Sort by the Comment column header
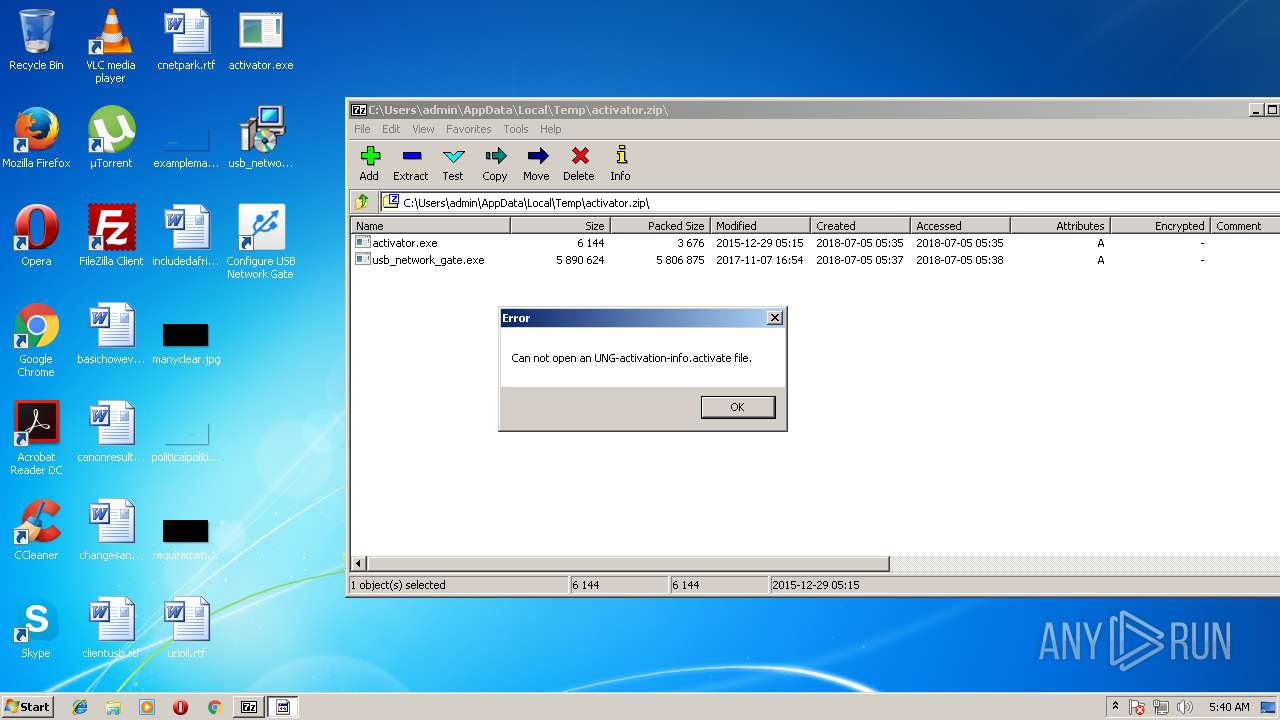The height and width of the screenshot is (720, 1280). (x=1245, y=226)
